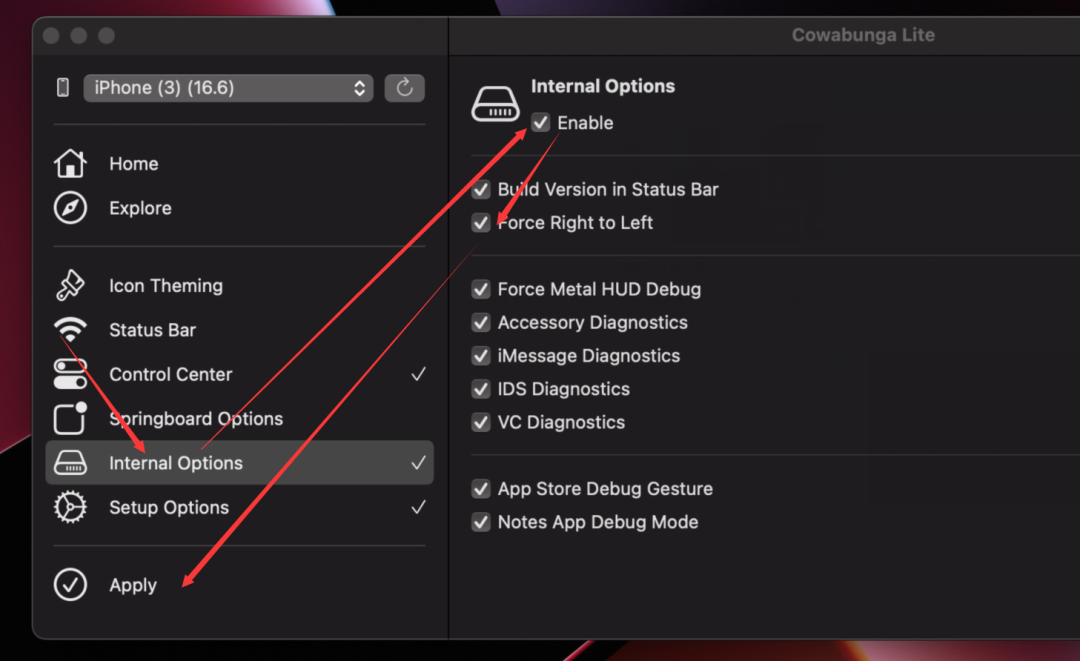Click the Home house icon
Image resolution: width=1080 pixels, height=661 pixels.
point(70,164)
